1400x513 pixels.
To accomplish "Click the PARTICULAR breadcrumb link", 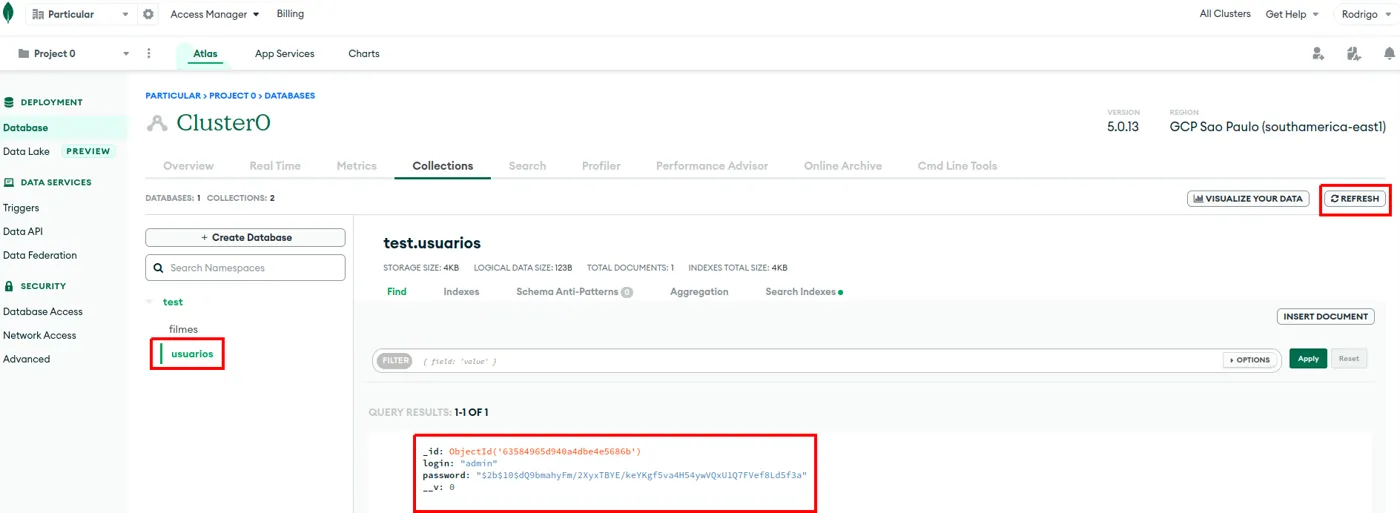I will pyautogui.click(x=173, y=96).
